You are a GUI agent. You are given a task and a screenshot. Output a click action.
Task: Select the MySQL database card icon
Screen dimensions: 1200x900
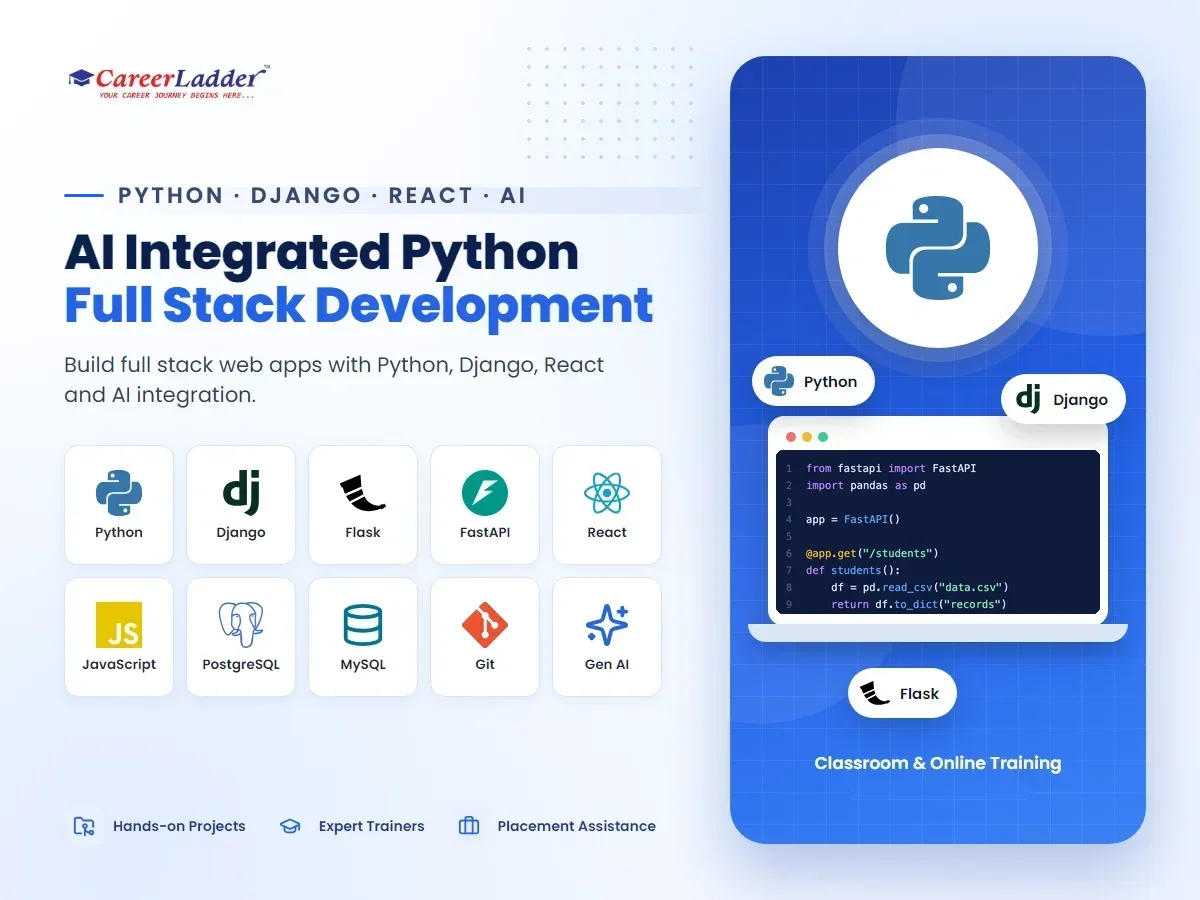(x=363, y=625)
